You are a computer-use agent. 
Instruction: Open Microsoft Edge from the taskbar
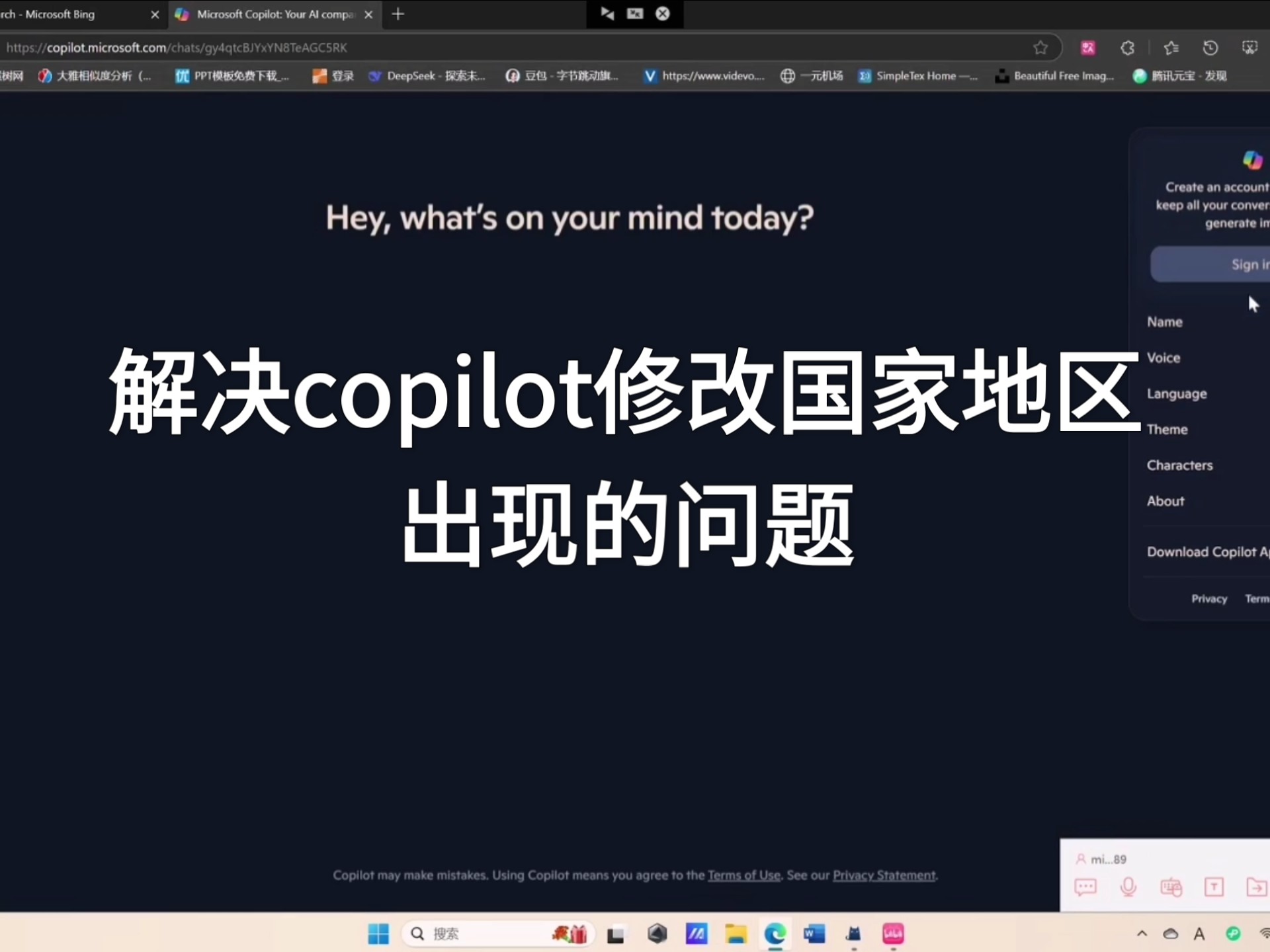pyautogui.click(x=775, y=933)
